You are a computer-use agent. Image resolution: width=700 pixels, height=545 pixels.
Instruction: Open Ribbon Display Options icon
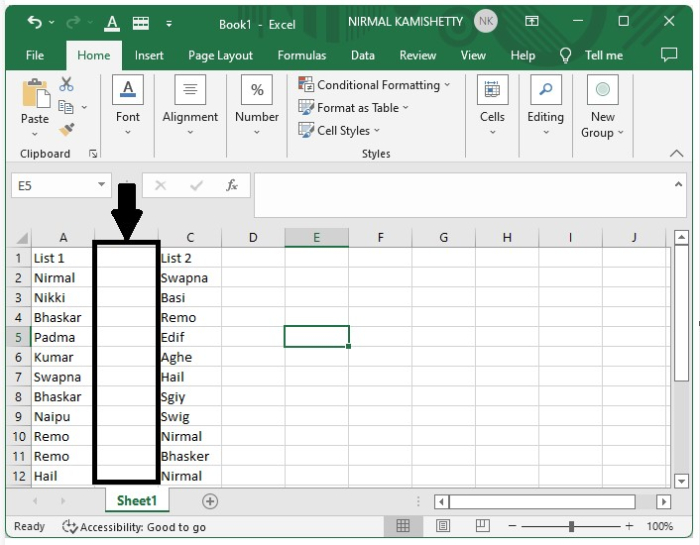click(532, 21)
